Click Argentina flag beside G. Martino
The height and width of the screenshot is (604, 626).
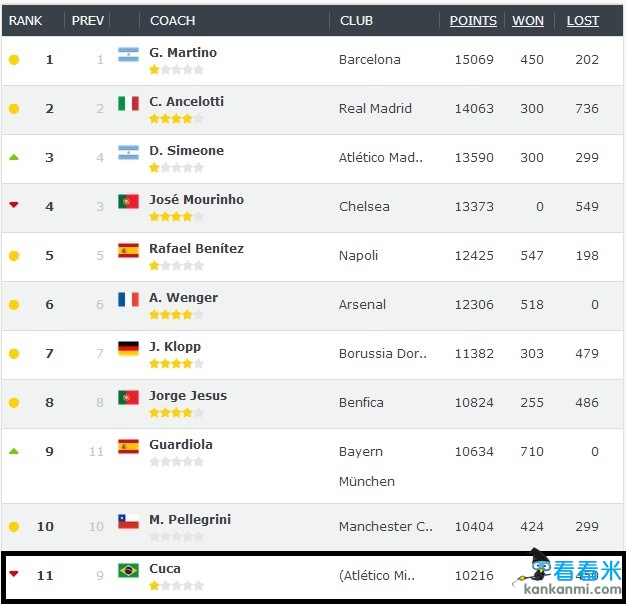(x=128, y=54)
